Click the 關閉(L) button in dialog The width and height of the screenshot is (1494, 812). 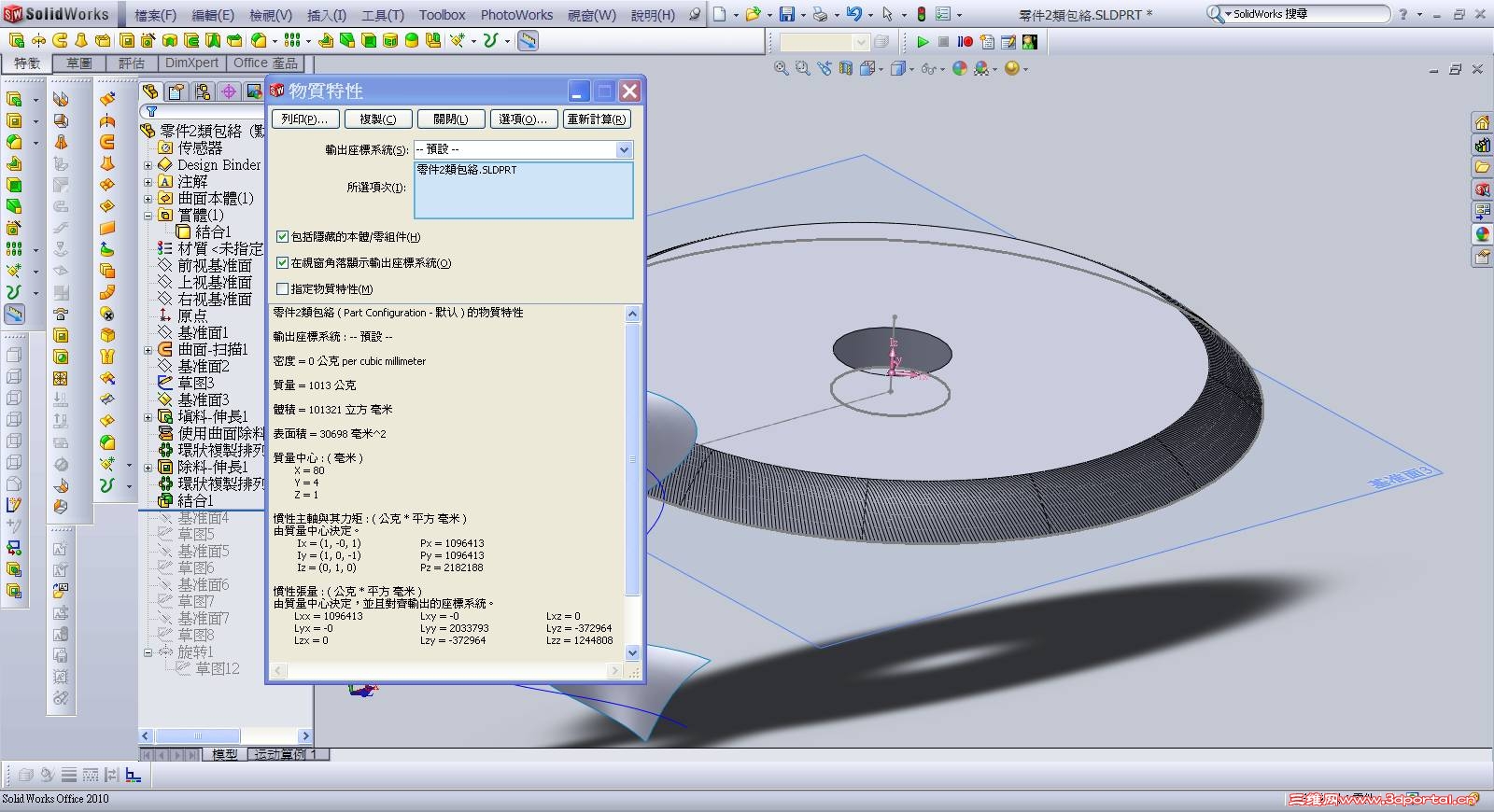[x=451, y=119]
